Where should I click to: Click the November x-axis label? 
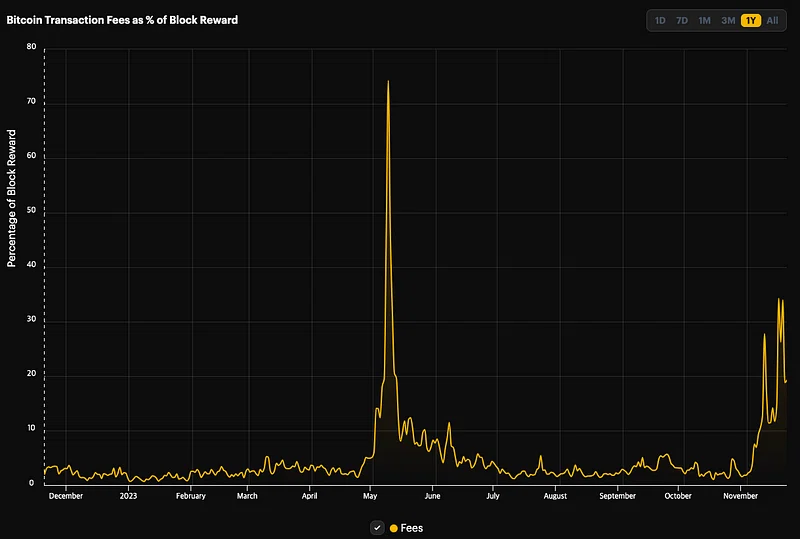tap(741, 496)
